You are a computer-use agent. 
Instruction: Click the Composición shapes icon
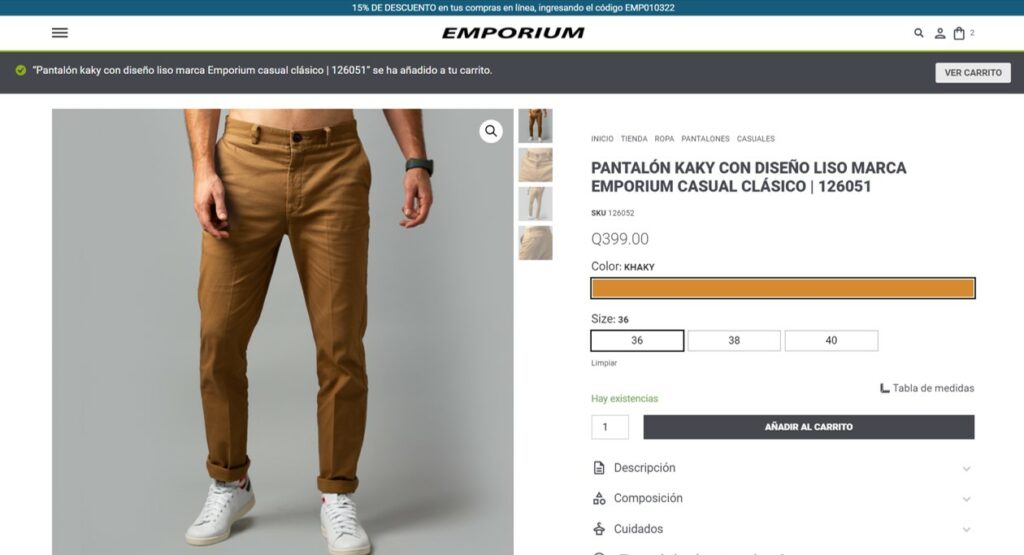(599, 498)
